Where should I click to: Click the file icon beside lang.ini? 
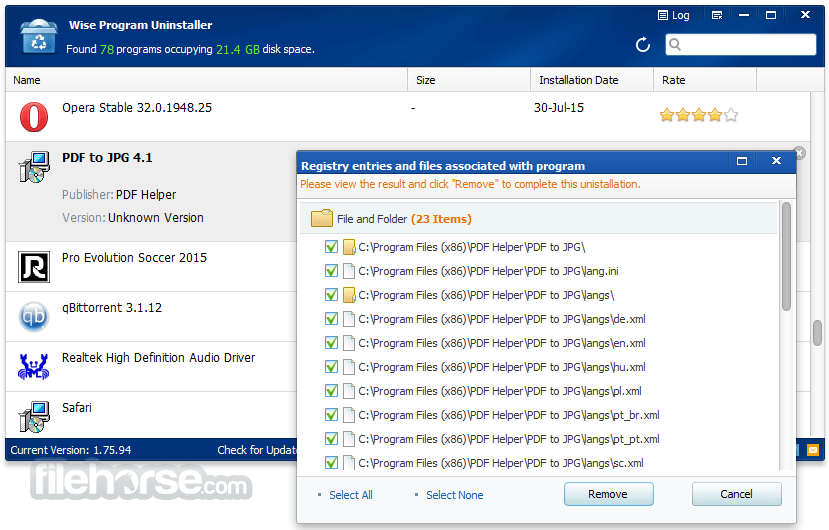point(349,271)
